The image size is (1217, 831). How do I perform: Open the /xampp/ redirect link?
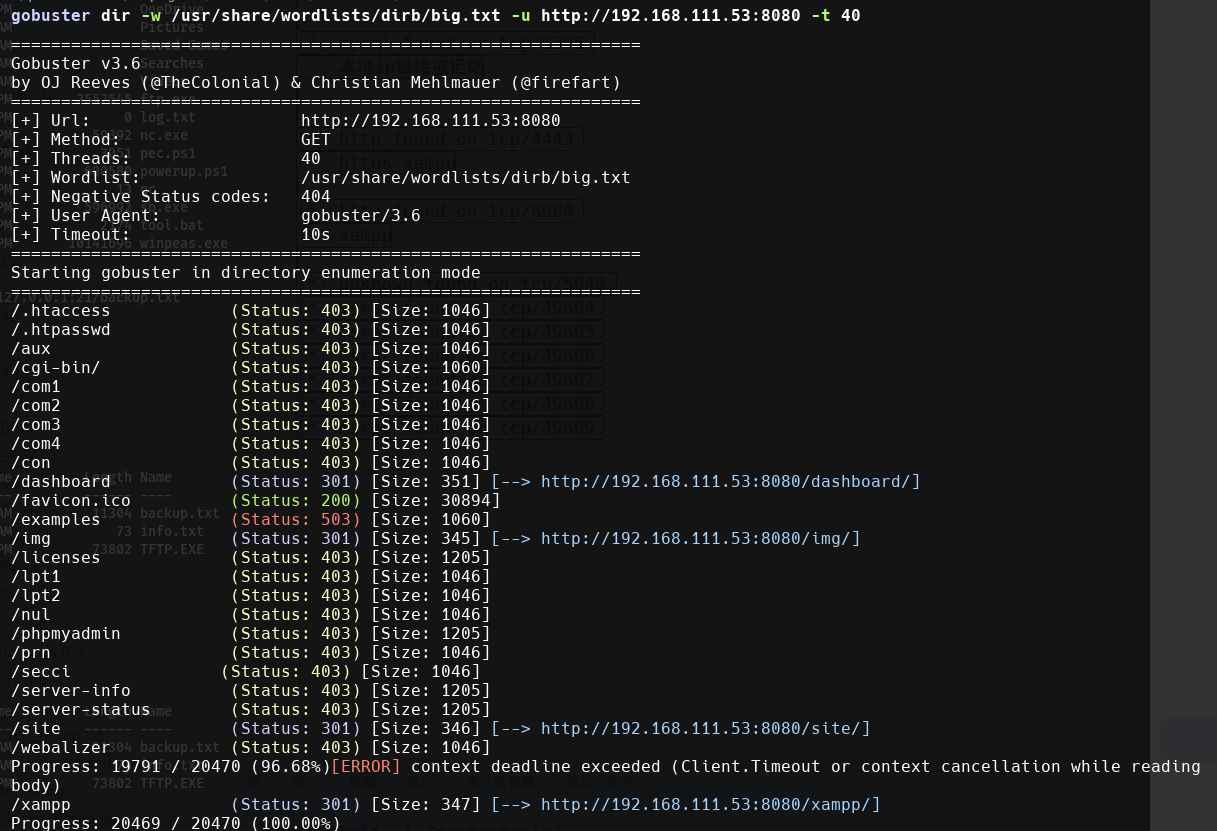pyautogui.click(x=710, y=805)
